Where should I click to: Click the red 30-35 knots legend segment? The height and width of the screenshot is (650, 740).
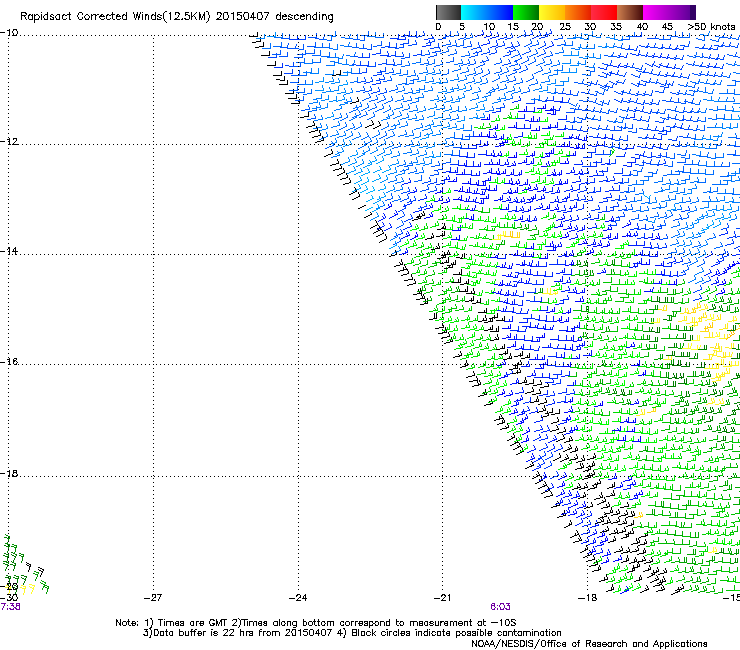(603, 12)
